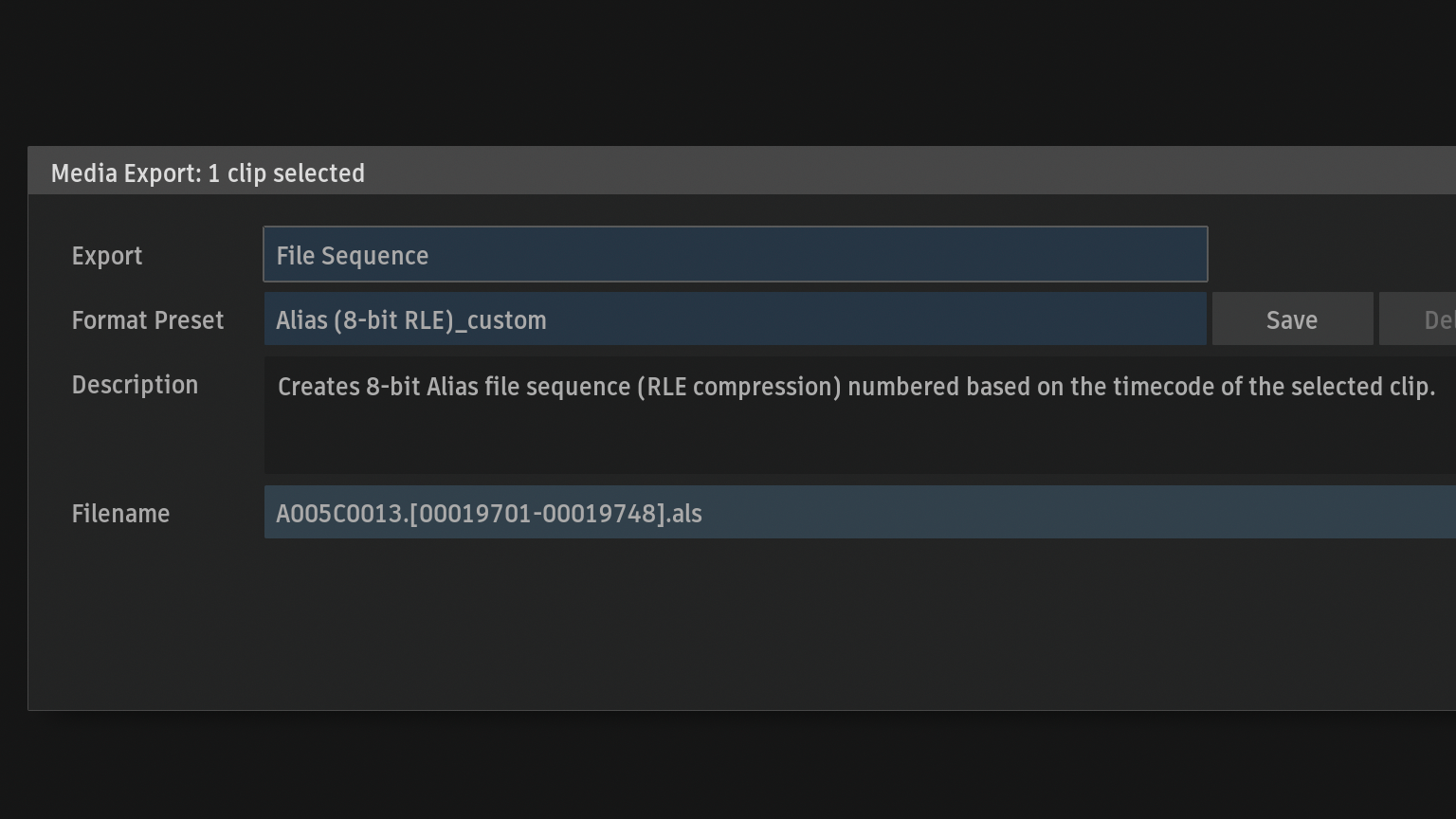
Task: Open the Export type dropdown showing File Sequence
Action: [x=735, y=254]
